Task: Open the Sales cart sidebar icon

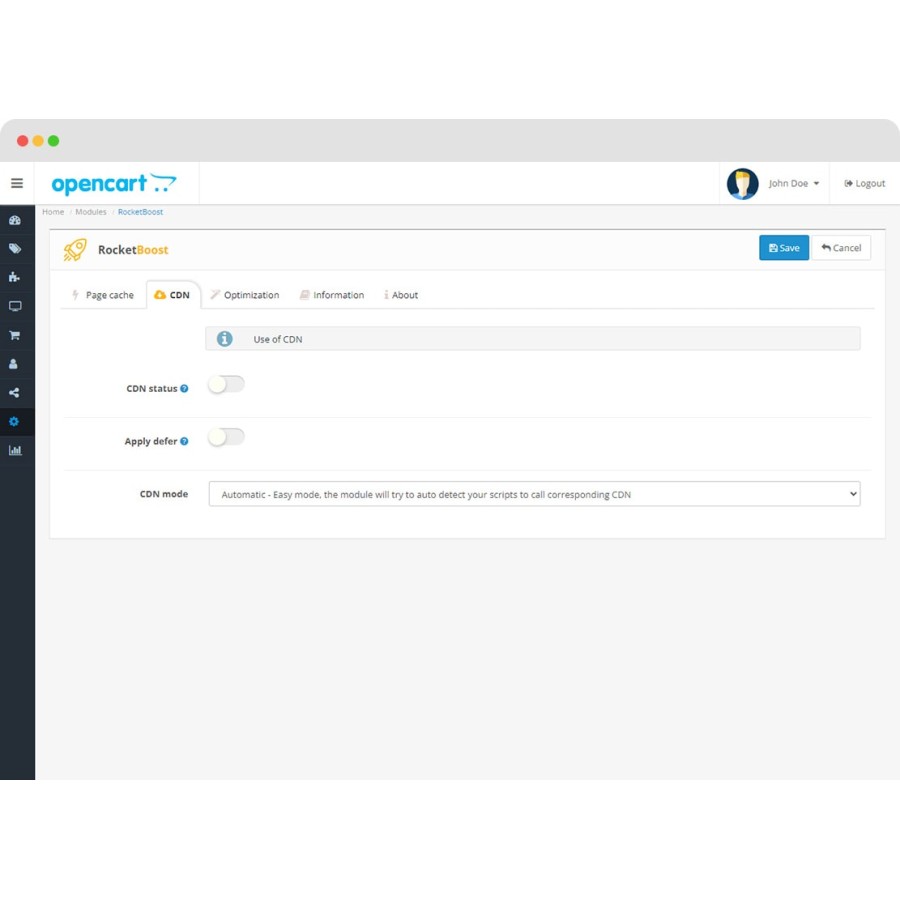Action: point(15,335)
